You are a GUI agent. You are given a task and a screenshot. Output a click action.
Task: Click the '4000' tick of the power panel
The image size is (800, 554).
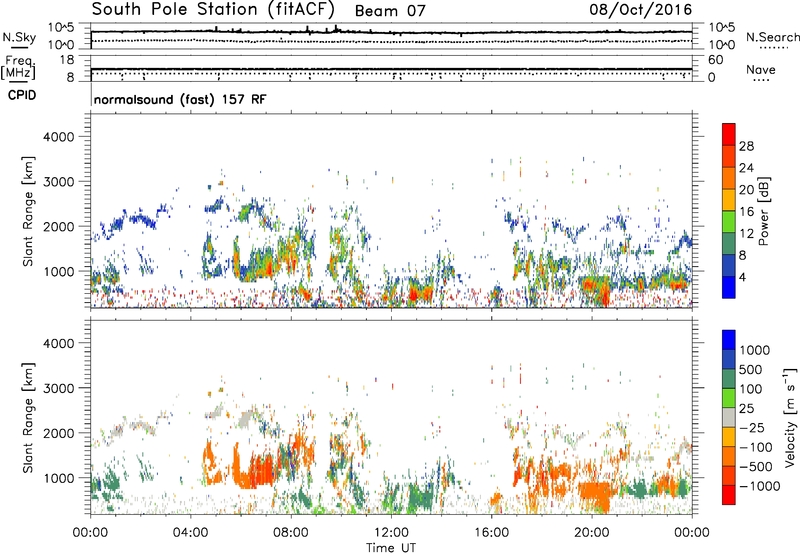point(59,137)
